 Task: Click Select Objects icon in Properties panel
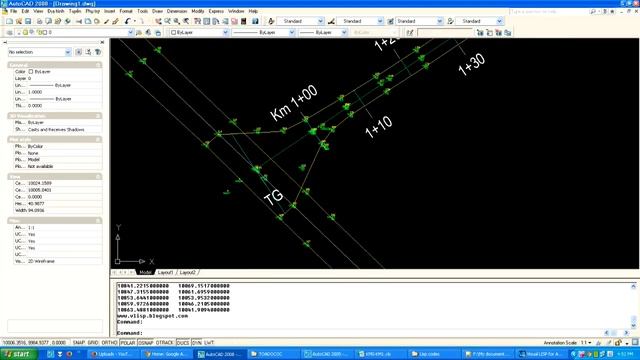point(88,52)
